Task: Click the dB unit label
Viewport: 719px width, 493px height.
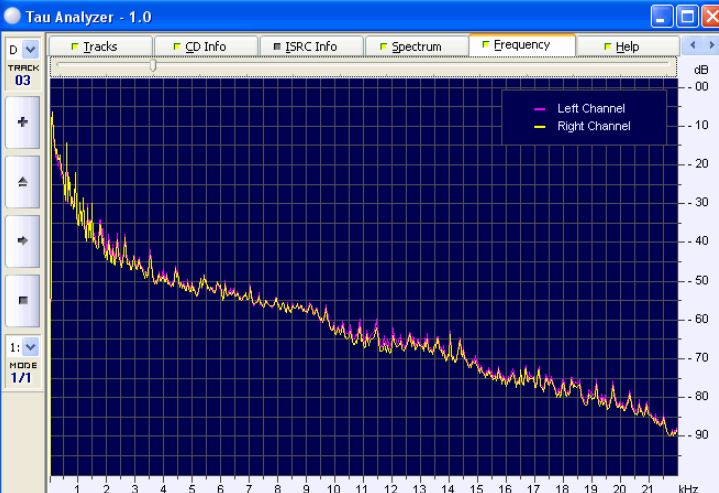Action: pyautogui.click(x=701, y=70)
